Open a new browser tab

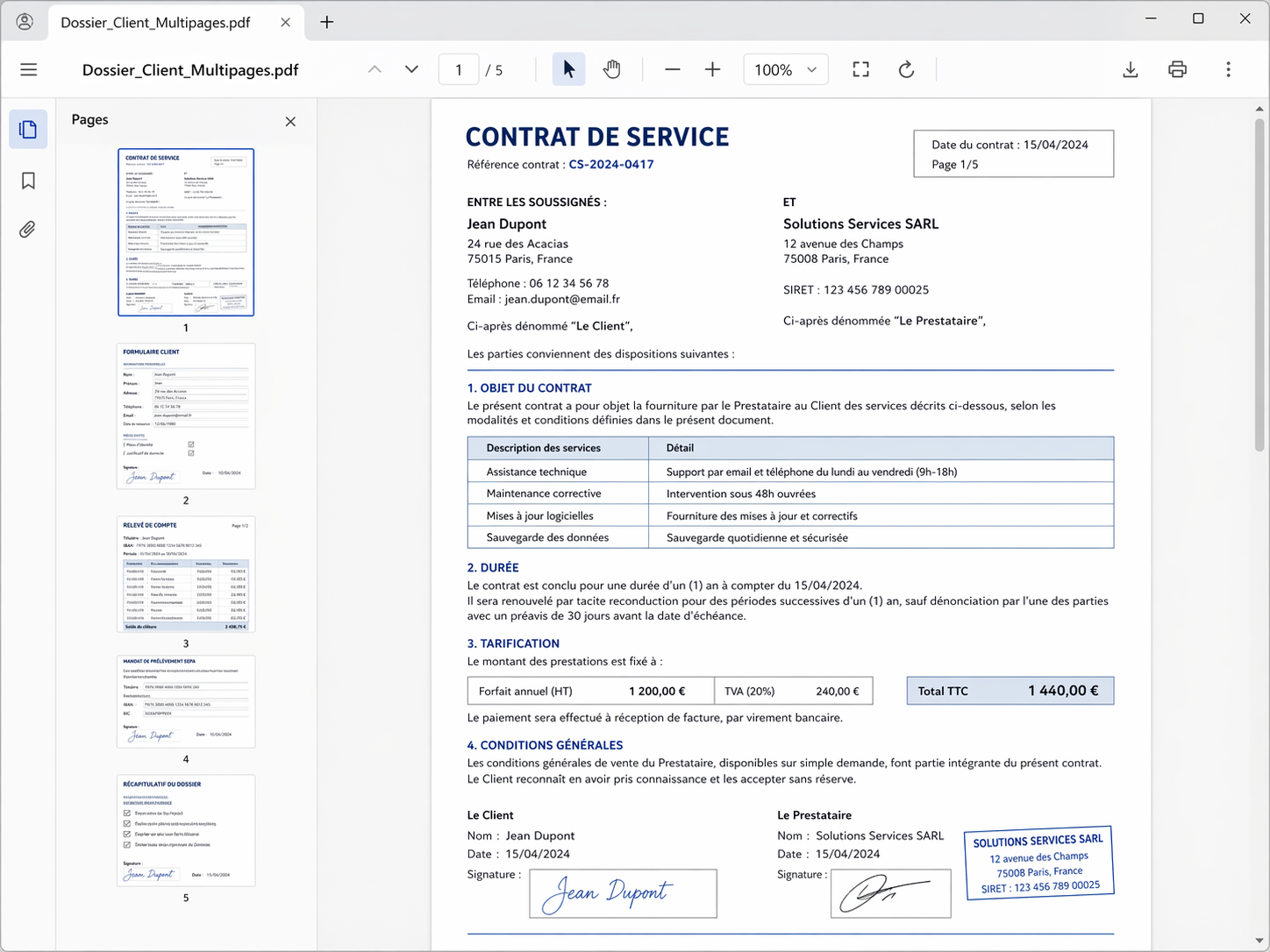click(x=326, y=22)
